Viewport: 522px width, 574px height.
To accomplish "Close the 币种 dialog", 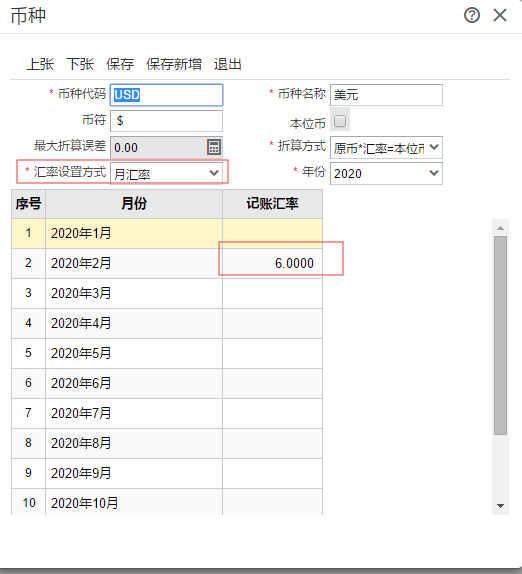I will [x=500, y=15].
